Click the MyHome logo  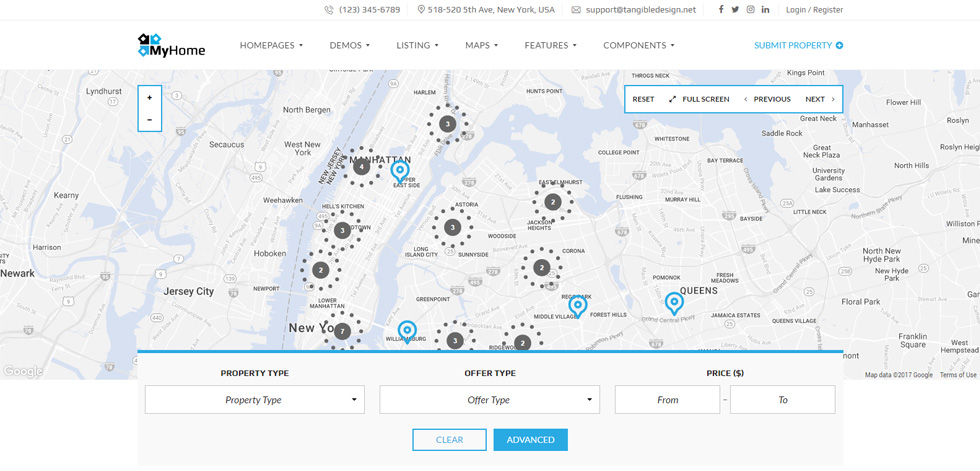[171, 46]
